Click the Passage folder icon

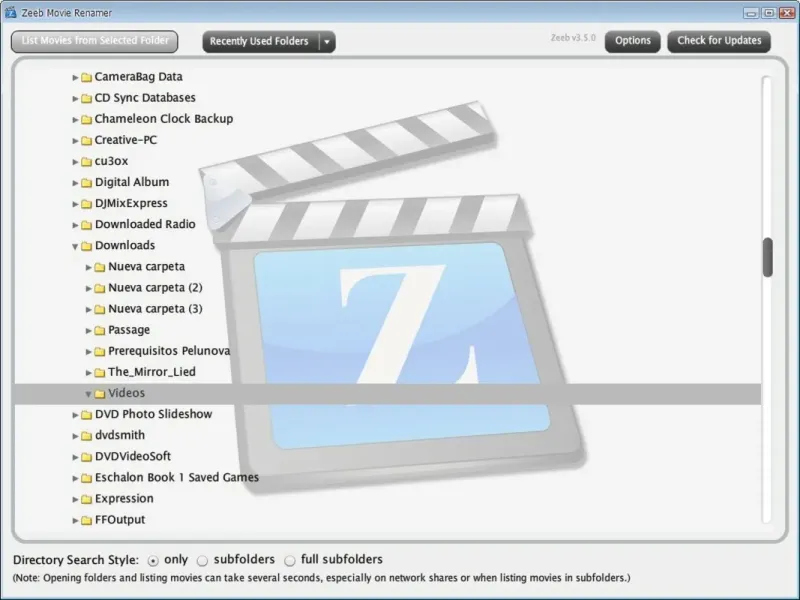click(x=99, y=331)
